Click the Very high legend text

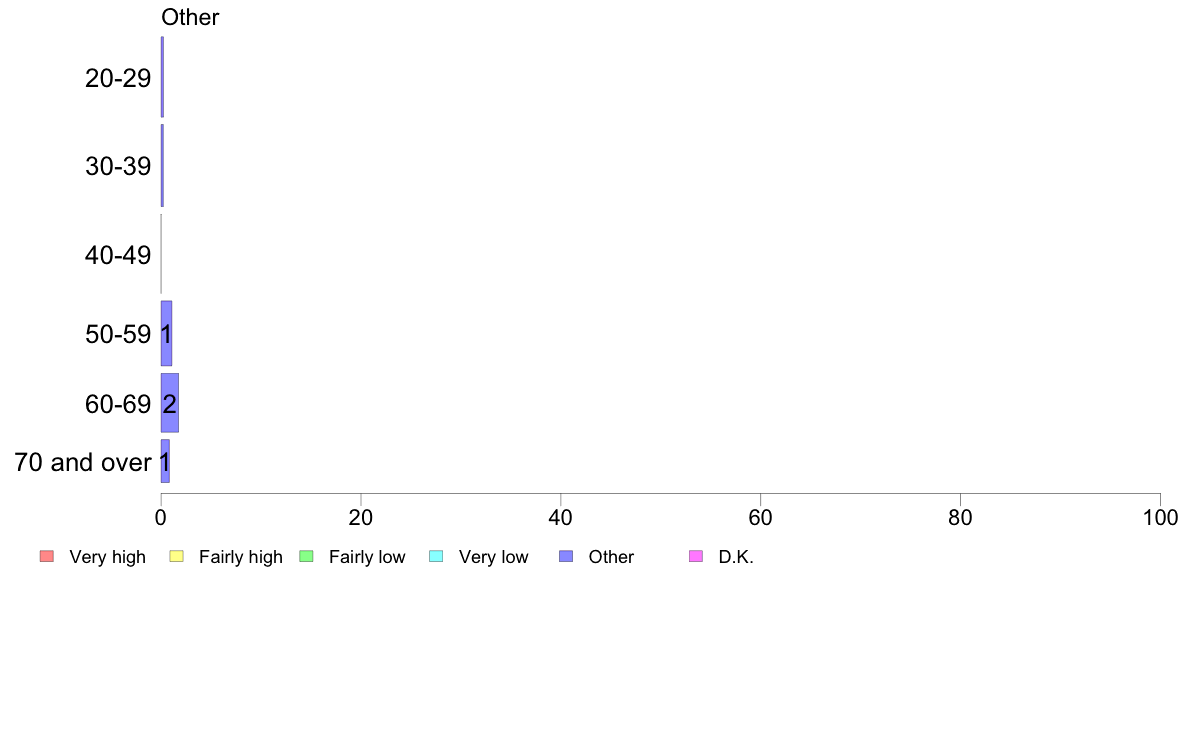coord(108,557)
